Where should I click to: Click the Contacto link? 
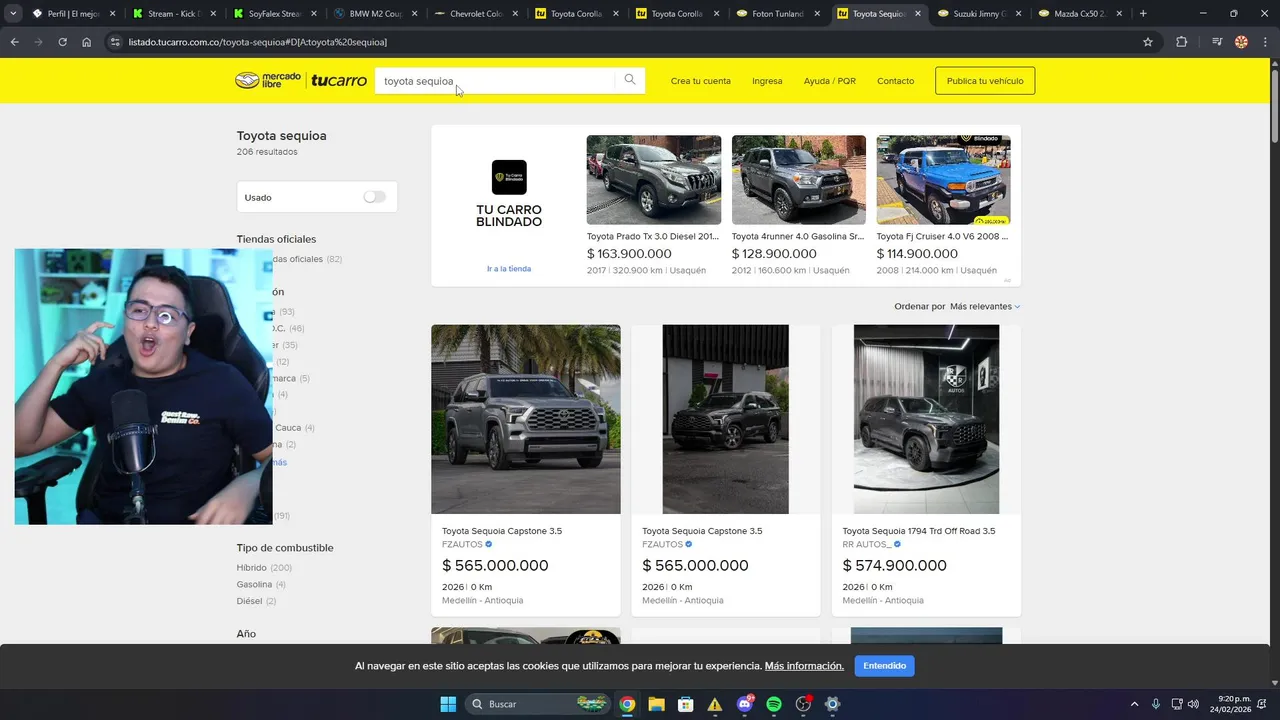pos(895,81)
